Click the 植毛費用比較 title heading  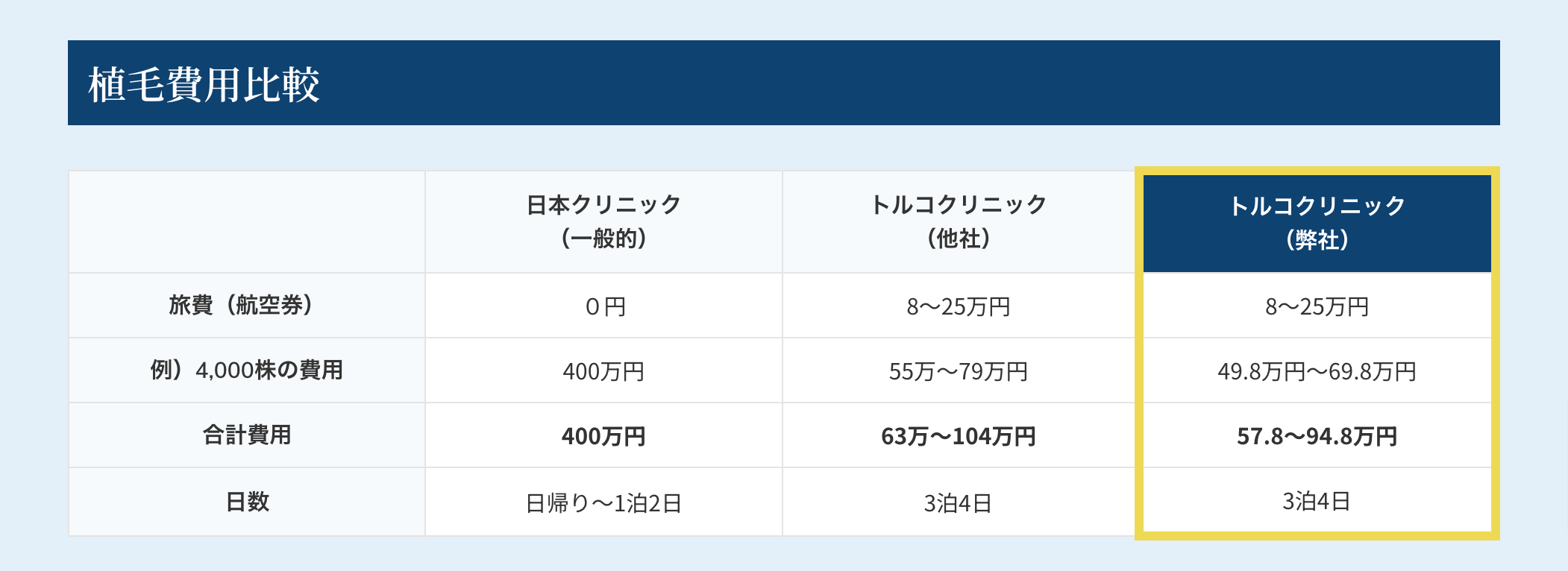pos(204,84)
